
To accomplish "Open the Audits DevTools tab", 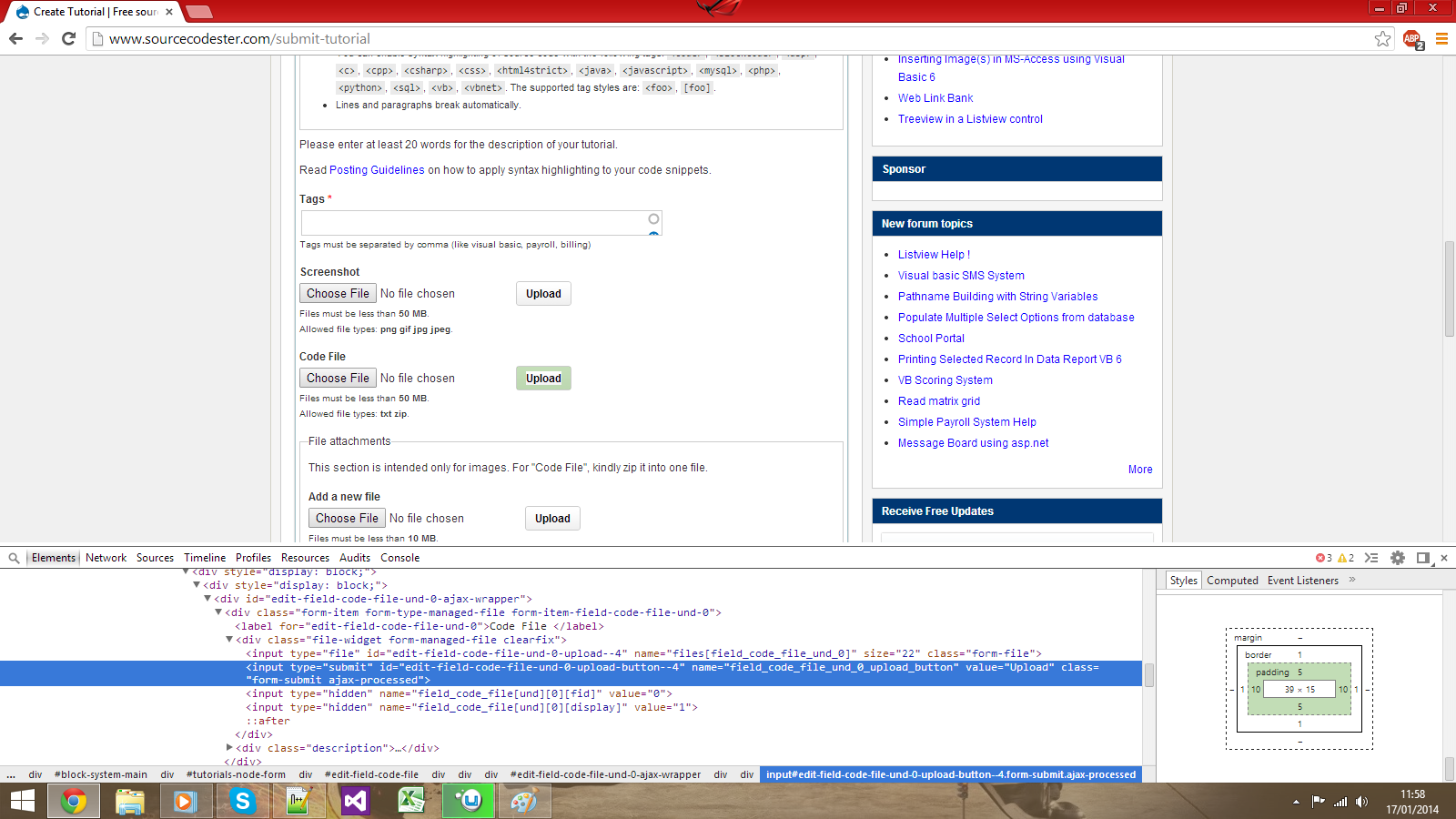I will click(x=355, y=558).
